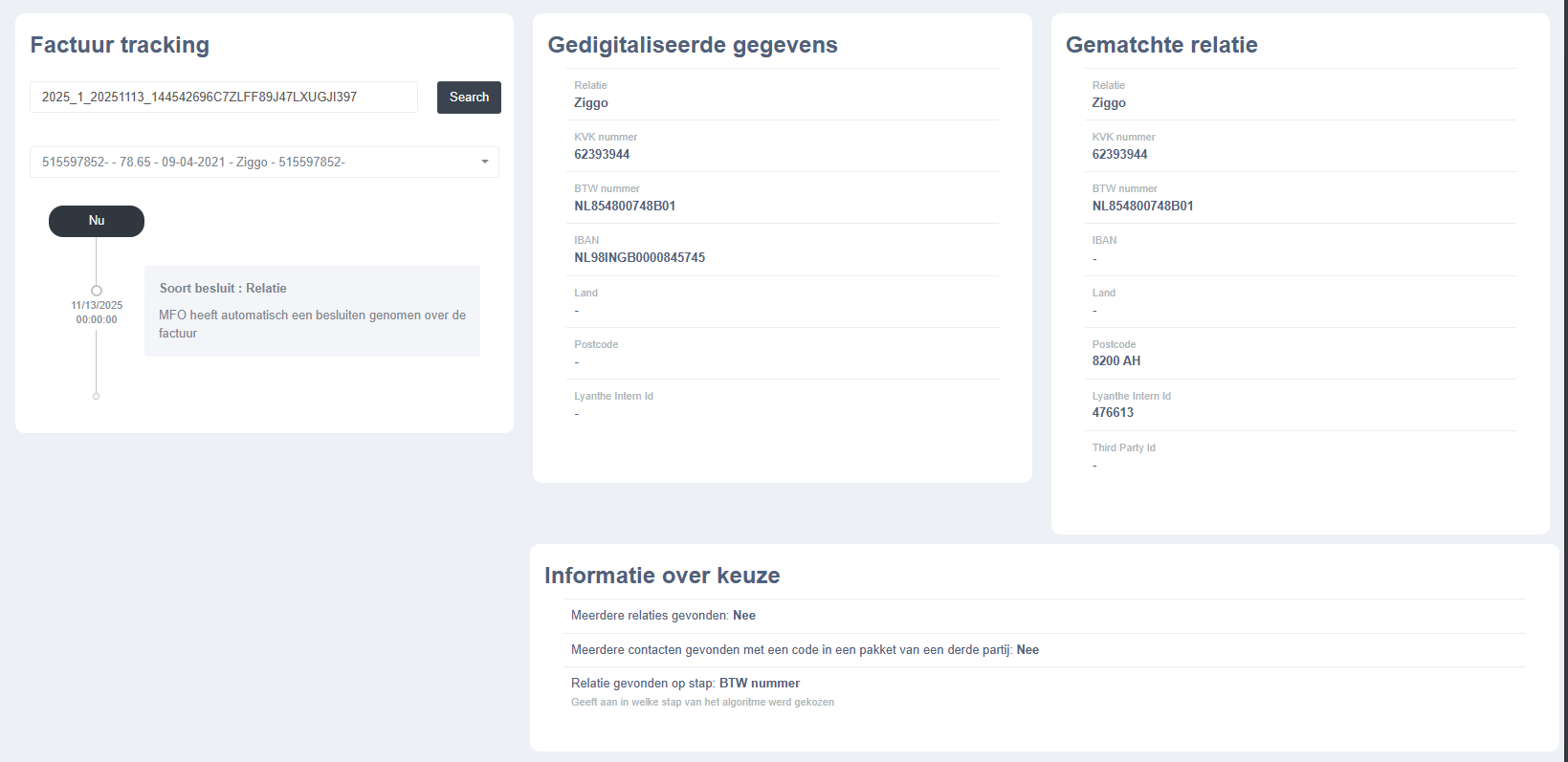Screen dimensions: 1568x762
Task: Click the lower end circle of the timeline
Action: coord(96,394)
